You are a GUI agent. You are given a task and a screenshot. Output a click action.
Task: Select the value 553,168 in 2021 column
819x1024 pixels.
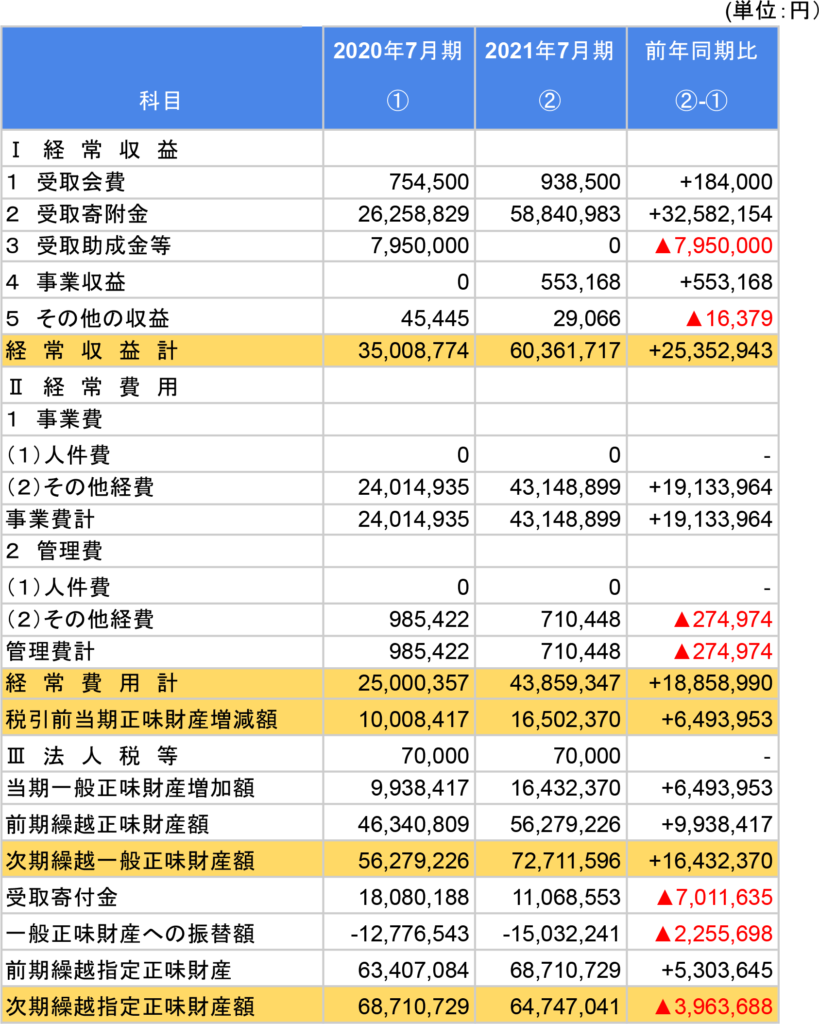pos(581,281)
